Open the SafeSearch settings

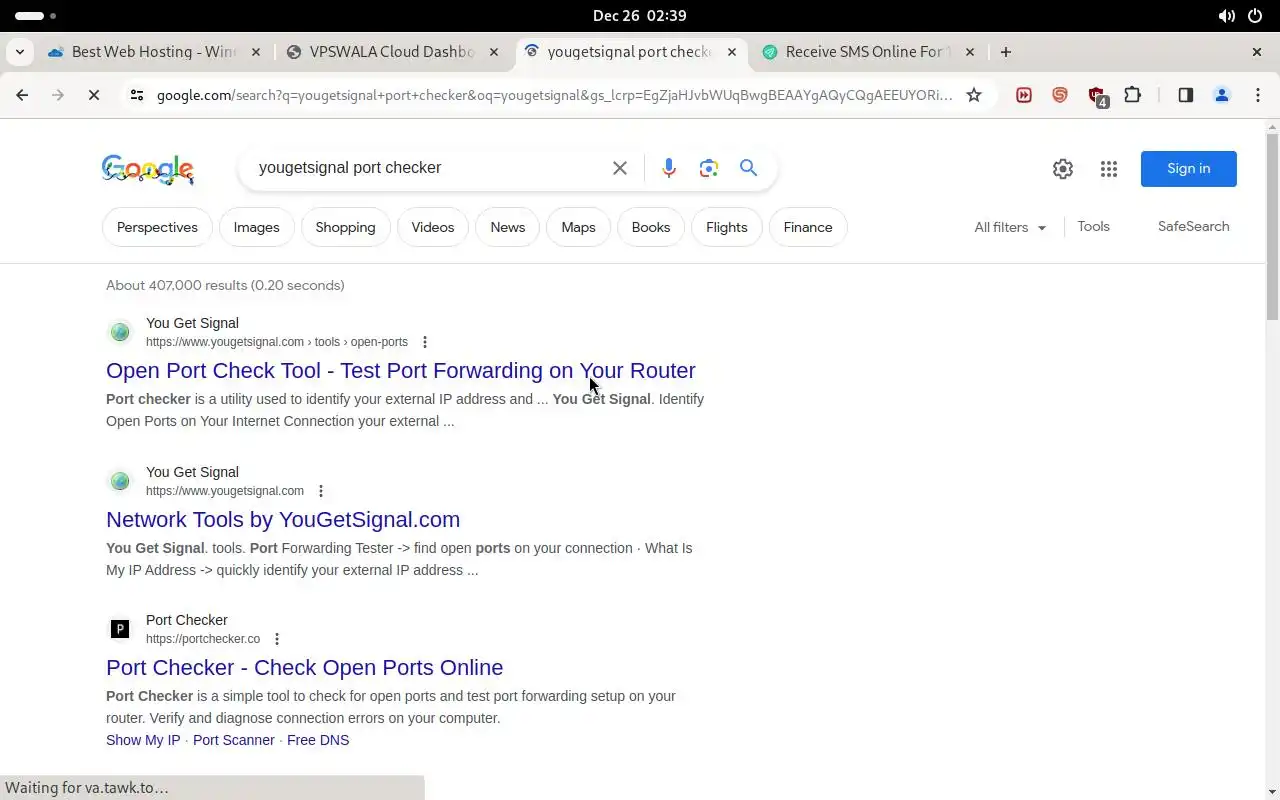1193,226
